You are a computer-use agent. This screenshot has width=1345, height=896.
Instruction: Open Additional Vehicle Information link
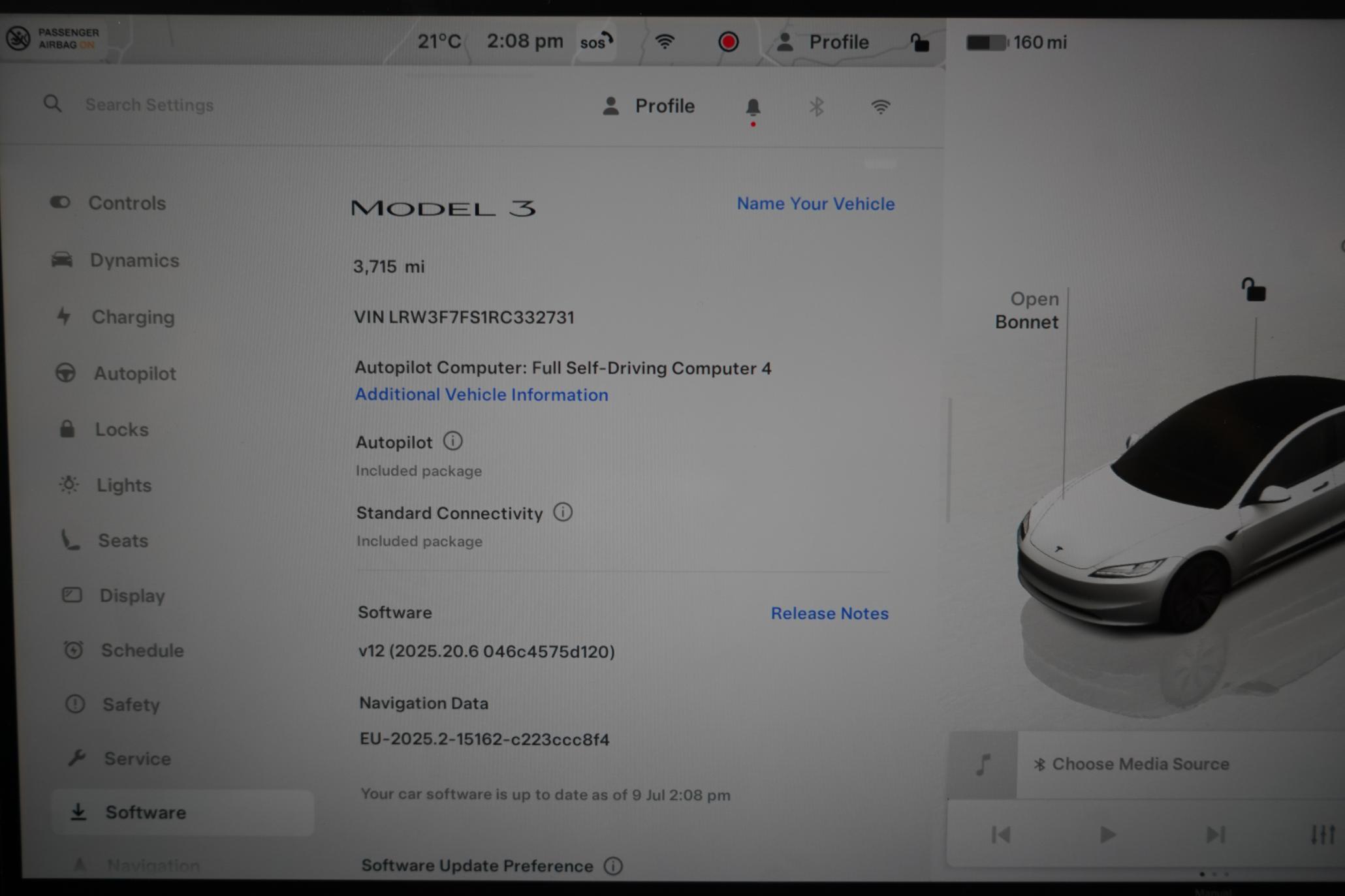pos(482,395)
